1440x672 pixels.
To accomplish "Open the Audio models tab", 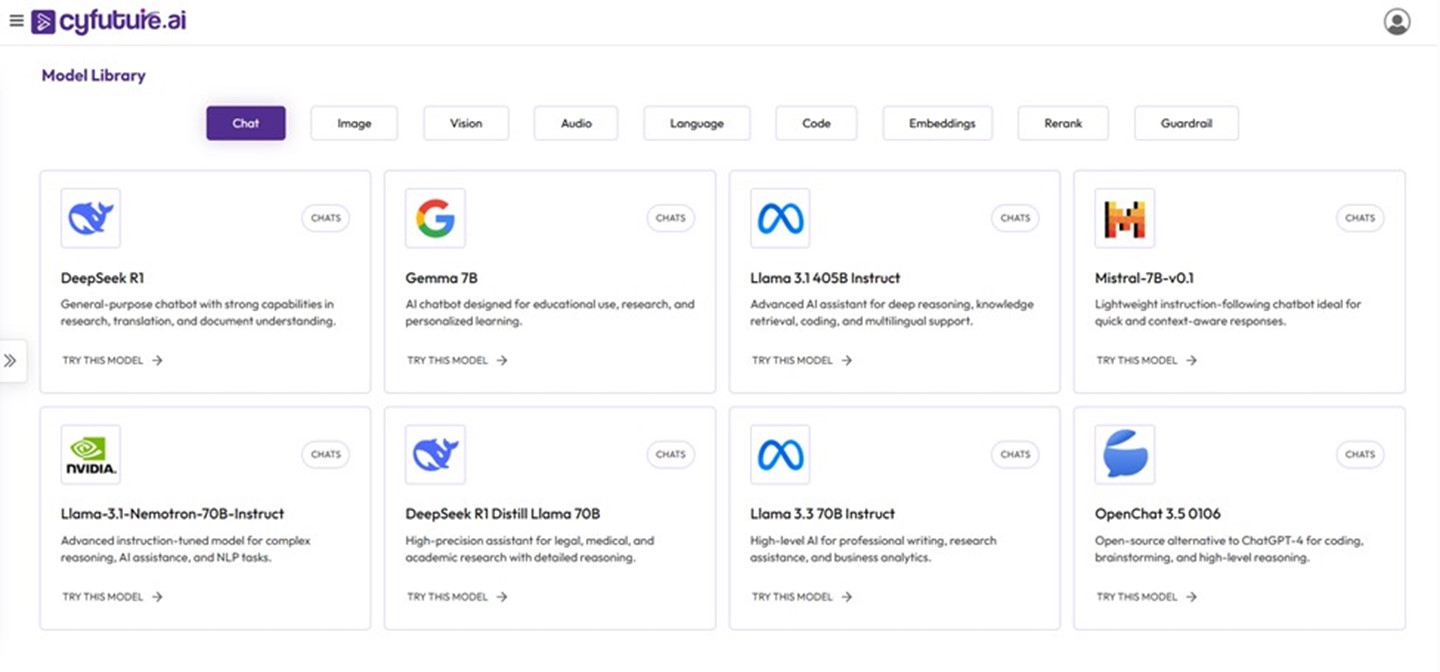I will pos(576,123).
